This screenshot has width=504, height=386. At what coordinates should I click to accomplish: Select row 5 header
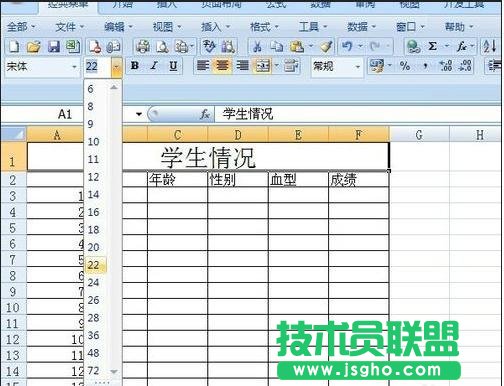[x=13, y=228]
